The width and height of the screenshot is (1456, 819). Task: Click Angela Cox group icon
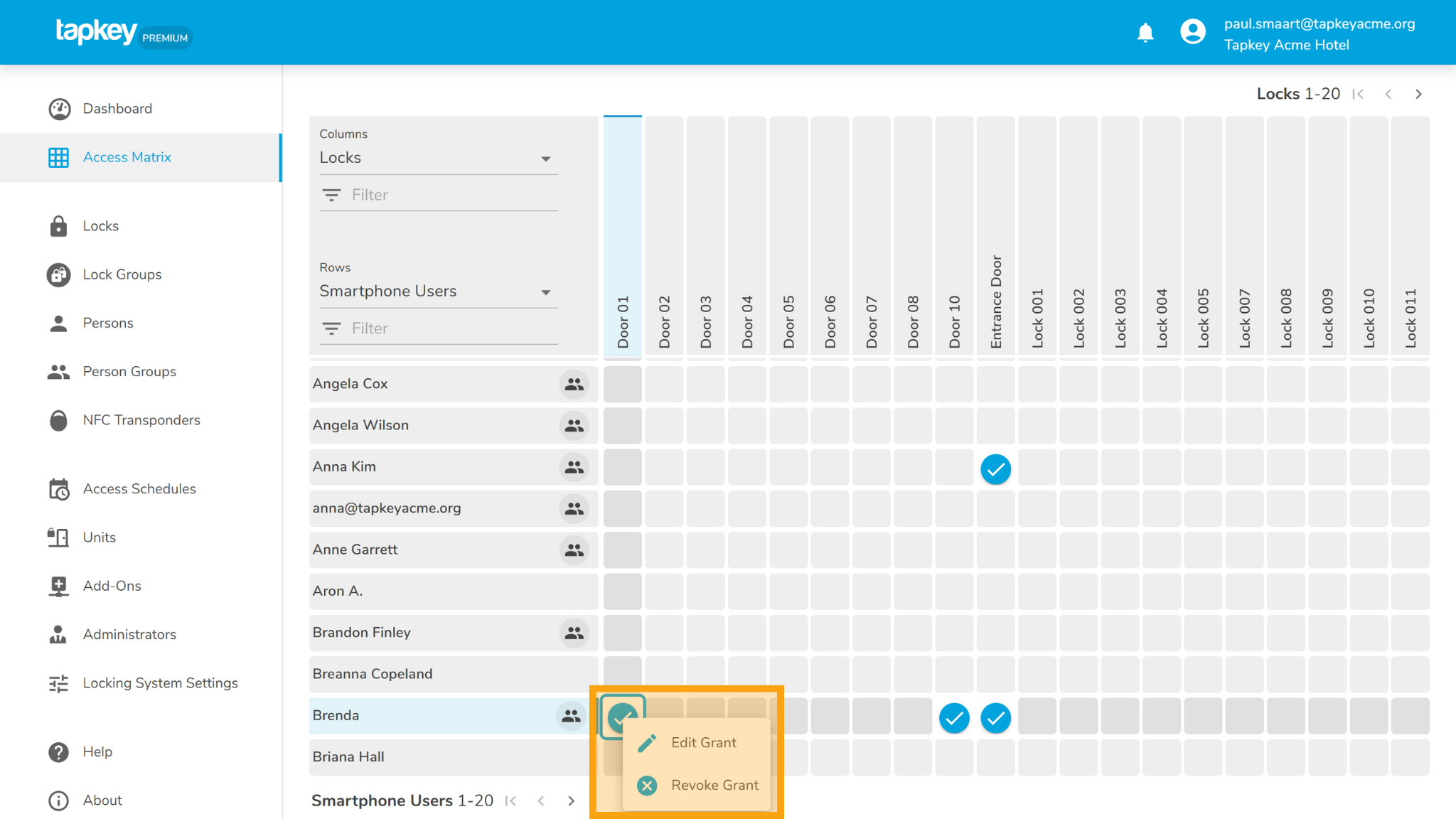(574, 384)
